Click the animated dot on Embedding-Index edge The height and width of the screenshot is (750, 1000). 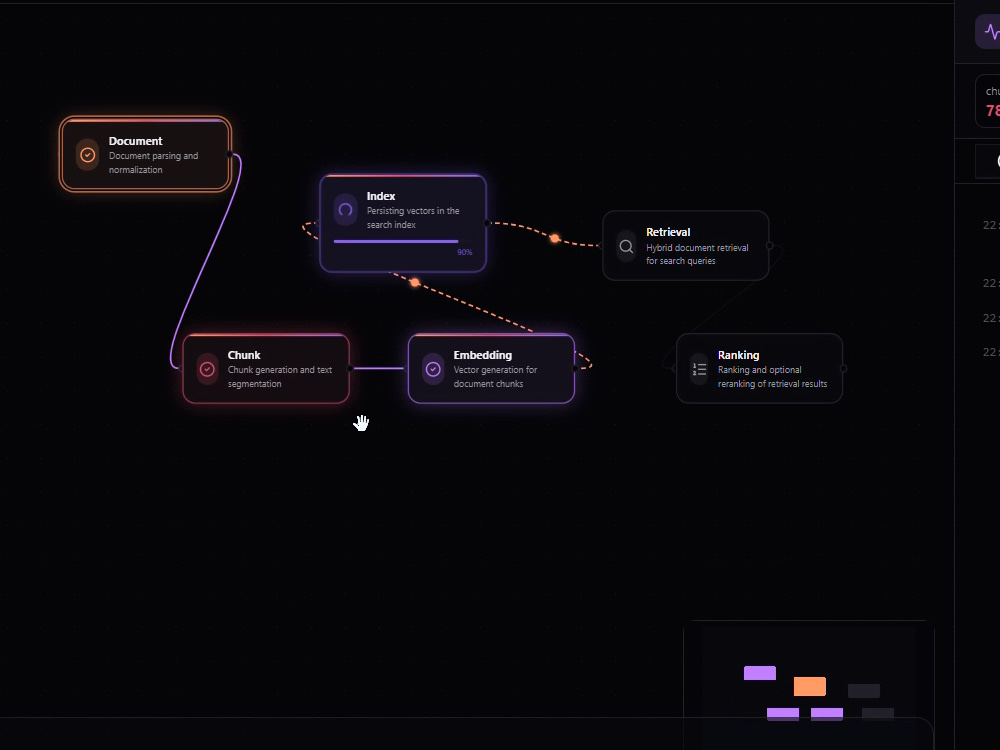(x=415, y=283)
